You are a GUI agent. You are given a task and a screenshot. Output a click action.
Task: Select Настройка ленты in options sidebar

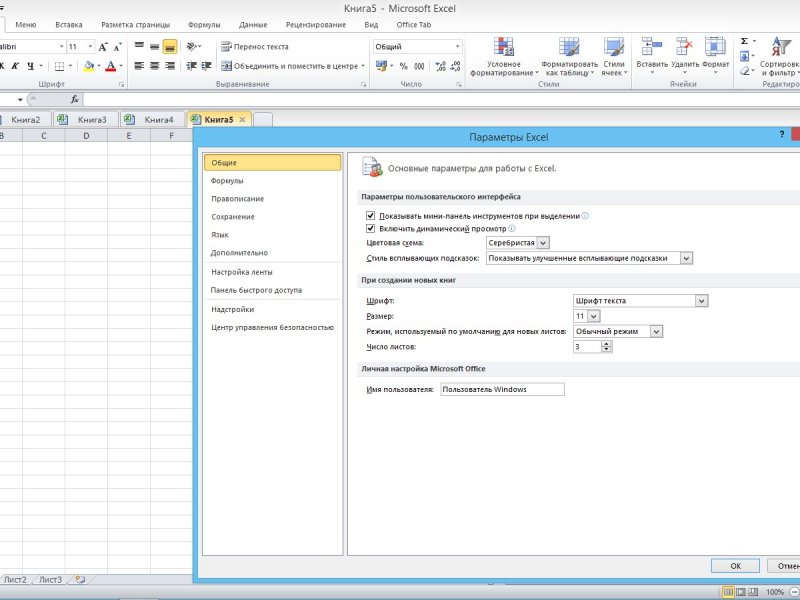click(x=271, y=272)
